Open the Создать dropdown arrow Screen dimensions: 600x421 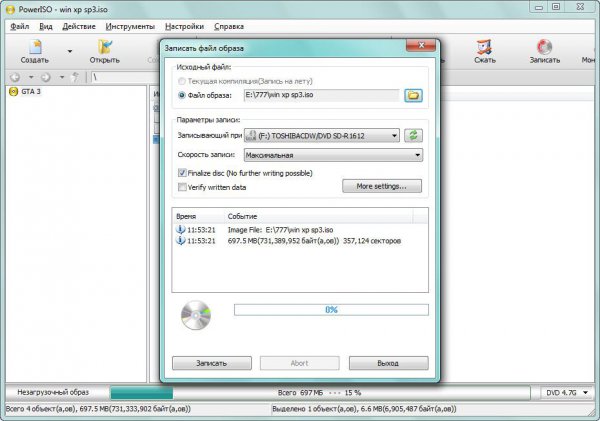click(70, 51)
